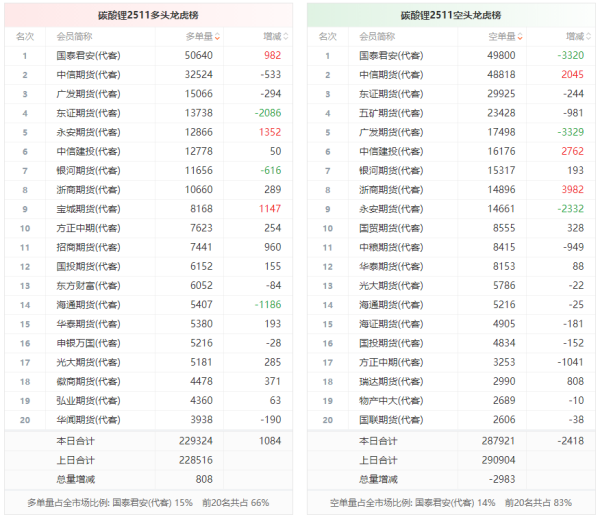The width and height of the screenshot is (600, 519).
Task: Select 招商期货(代客) row
Action: point(148,247)
